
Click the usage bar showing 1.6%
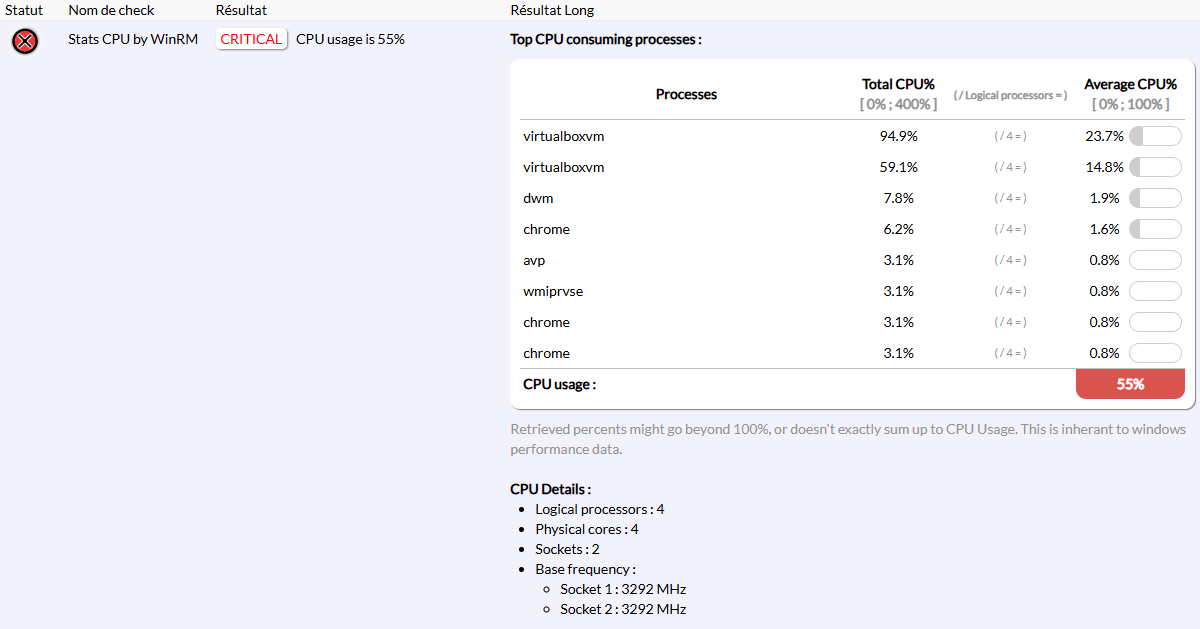click(1155, 229)
